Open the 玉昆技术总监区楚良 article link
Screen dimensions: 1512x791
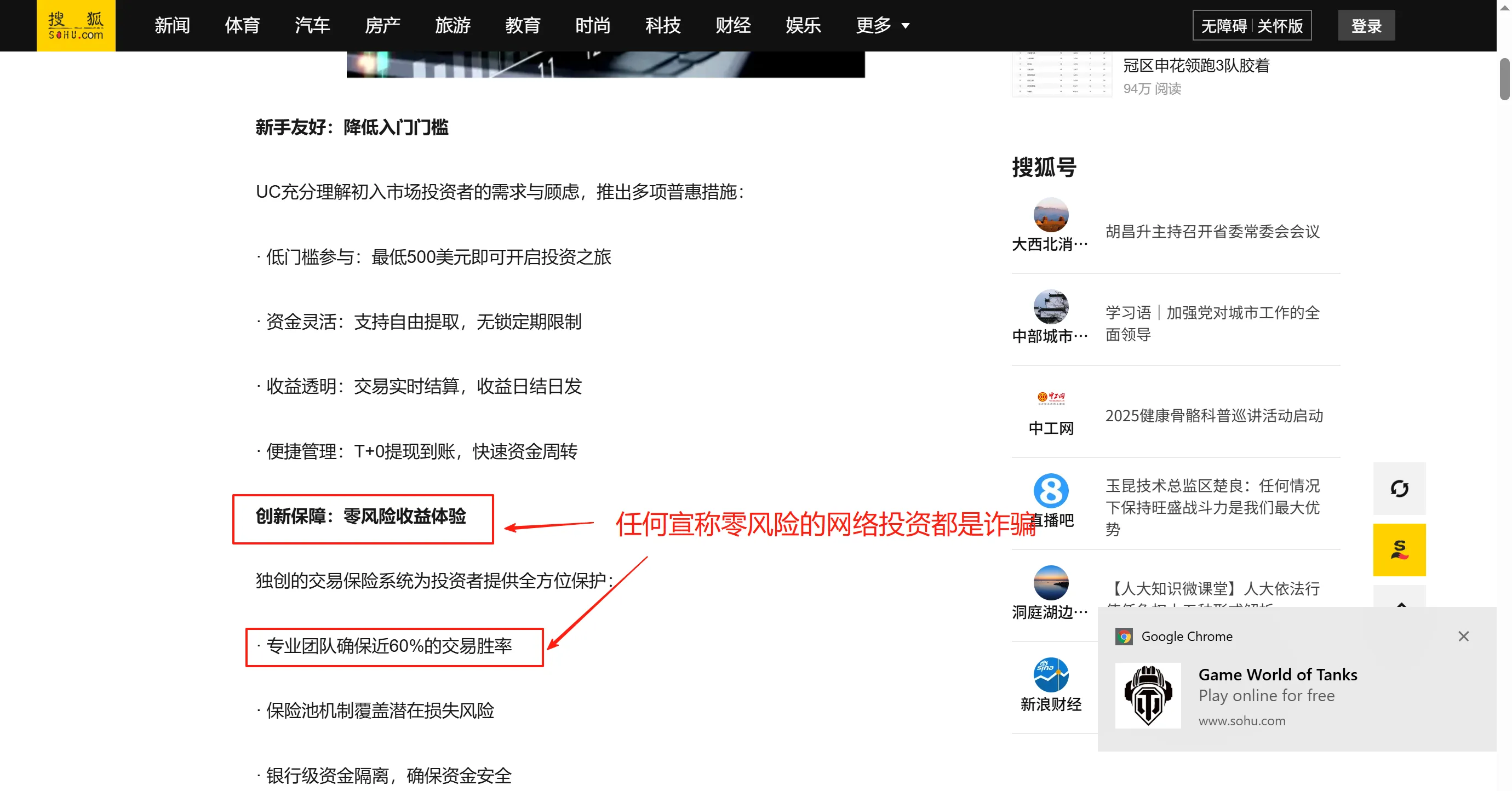[x=1212, y=507]
